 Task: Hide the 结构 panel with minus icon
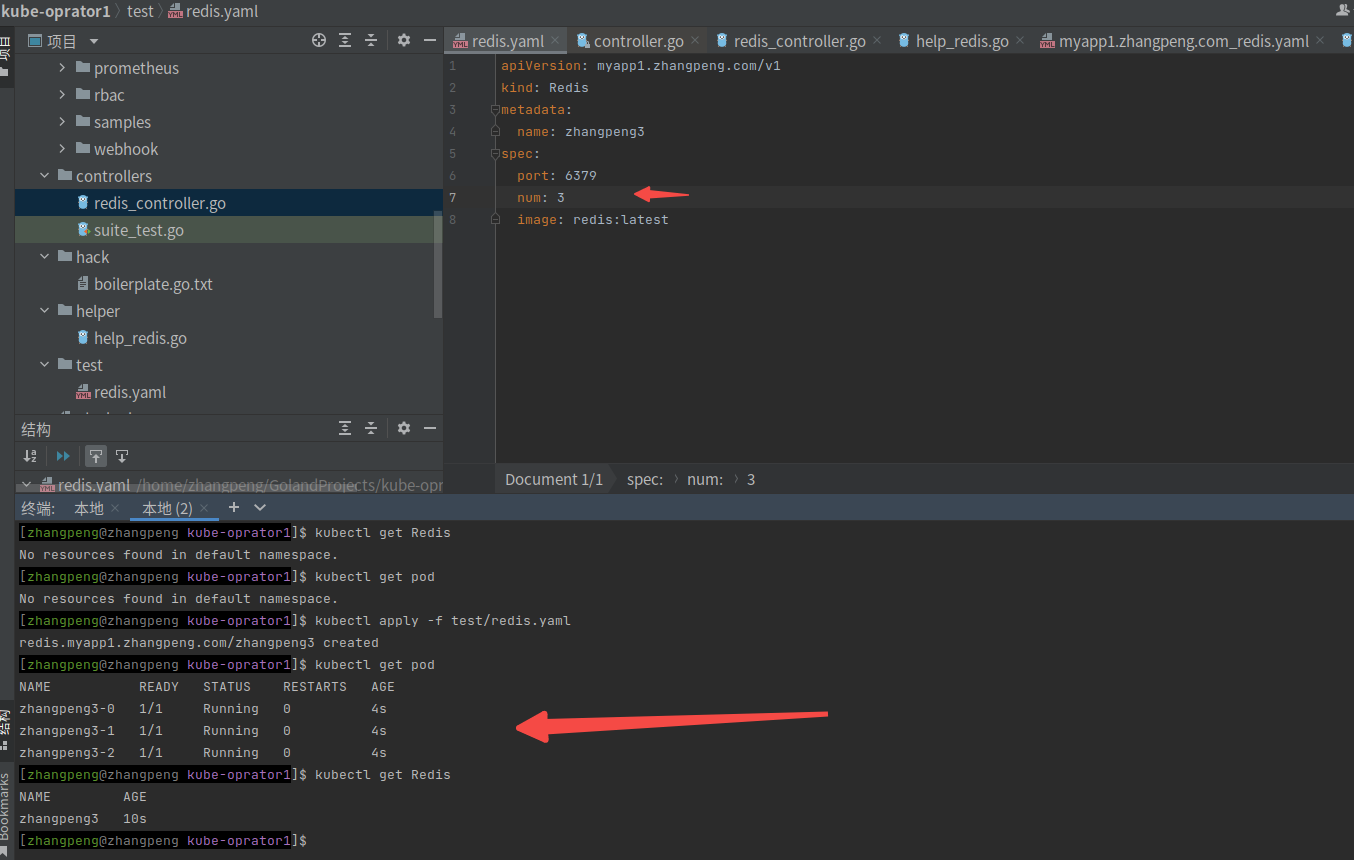click(430, 428)
